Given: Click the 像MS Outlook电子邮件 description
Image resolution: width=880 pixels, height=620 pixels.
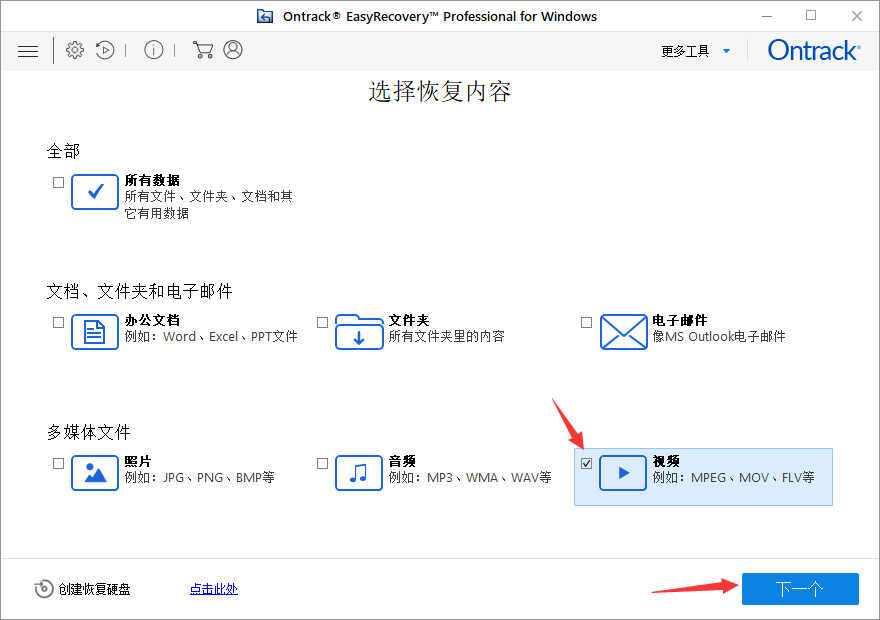Looking at the screenshot, I should [x=719, y=337].
